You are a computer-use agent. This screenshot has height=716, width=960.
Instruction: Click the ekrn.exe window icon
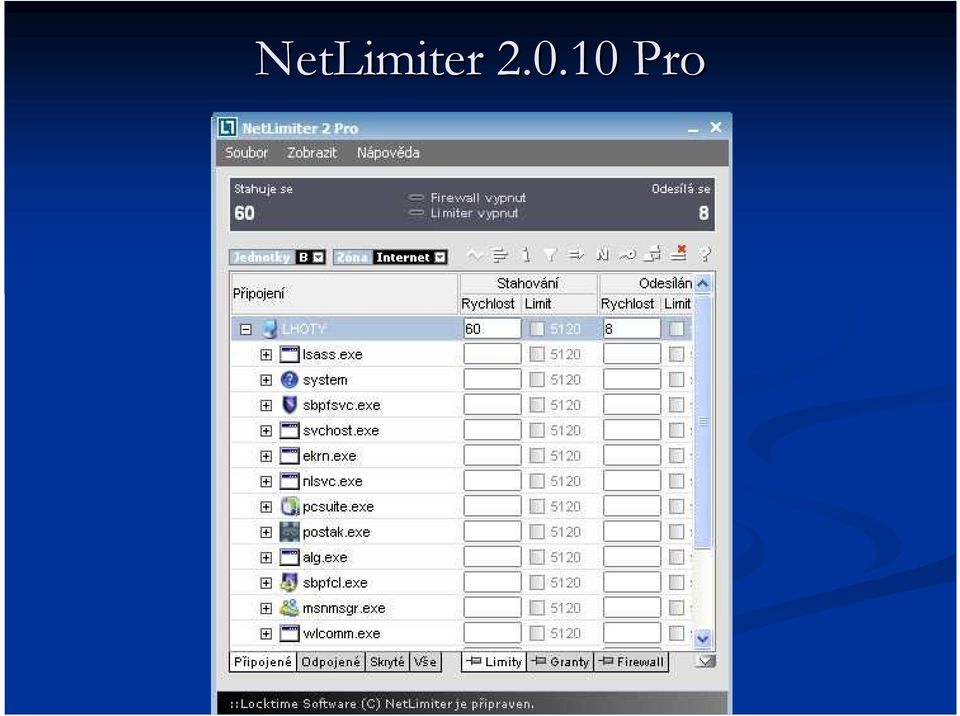[x=289, y=456]
